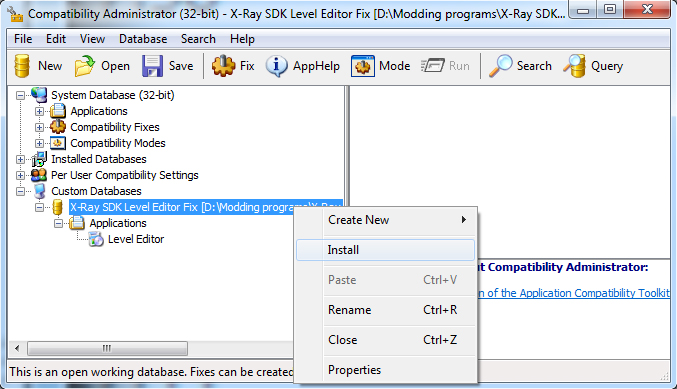Select the Installed Databases tree label
This screenshot has width=677, height=389.
coord(99,159)
